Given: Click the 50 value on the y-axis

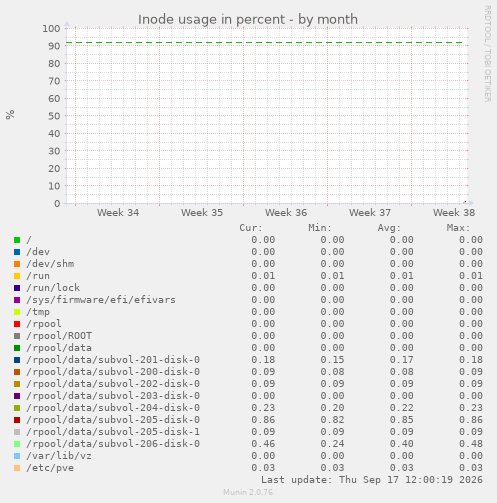Looking at the screenshot, I should (54, 116).
